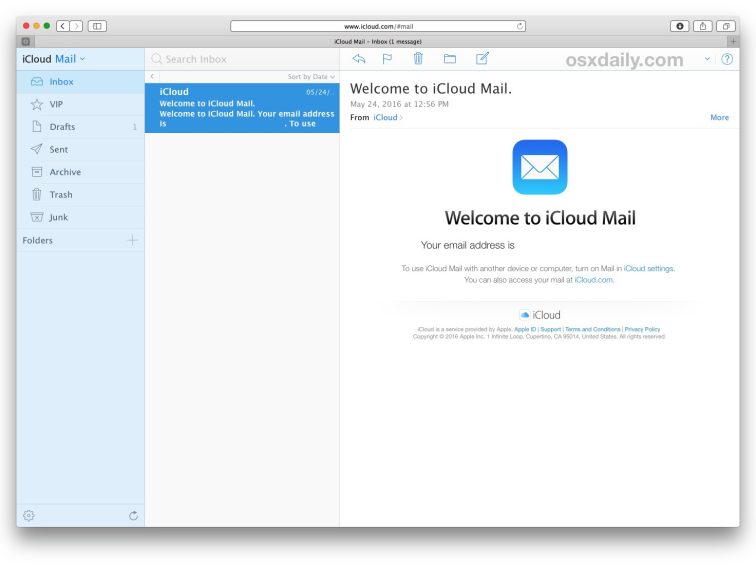Go to the Sent mailbox
This screenshot has width=756, height=568.
(59, 149)
